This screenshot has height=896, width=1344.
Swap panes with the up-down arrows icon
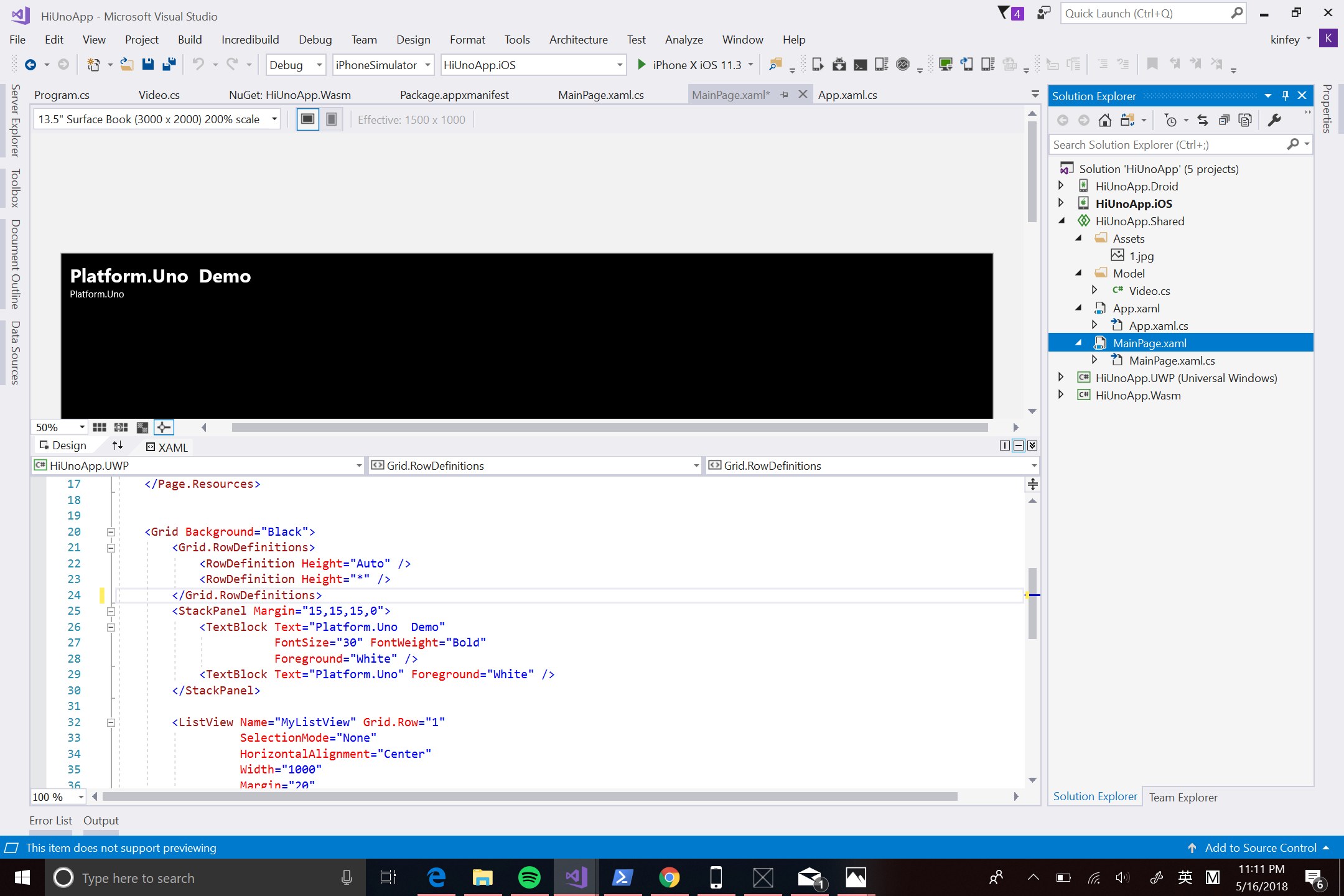[118, 446]
